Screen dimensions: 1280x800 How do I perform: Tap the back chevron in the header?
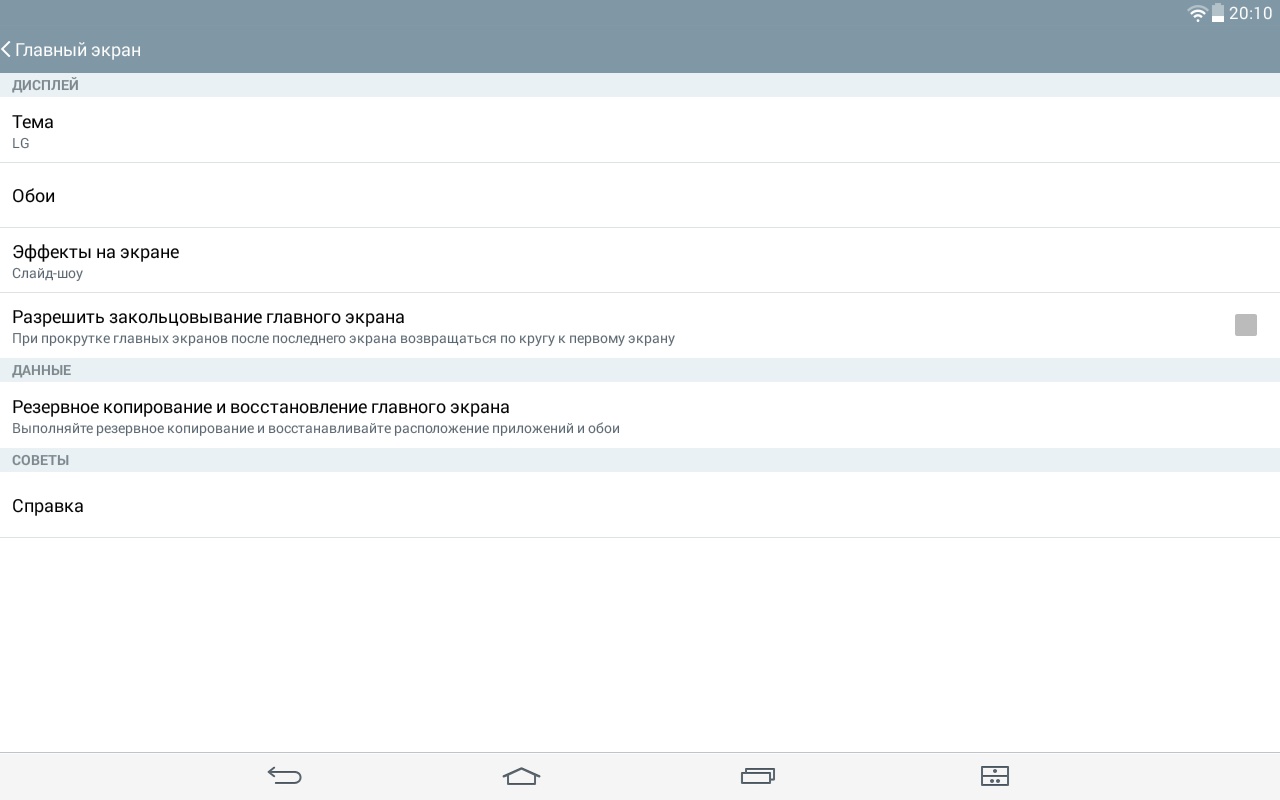tap(7, 49)
